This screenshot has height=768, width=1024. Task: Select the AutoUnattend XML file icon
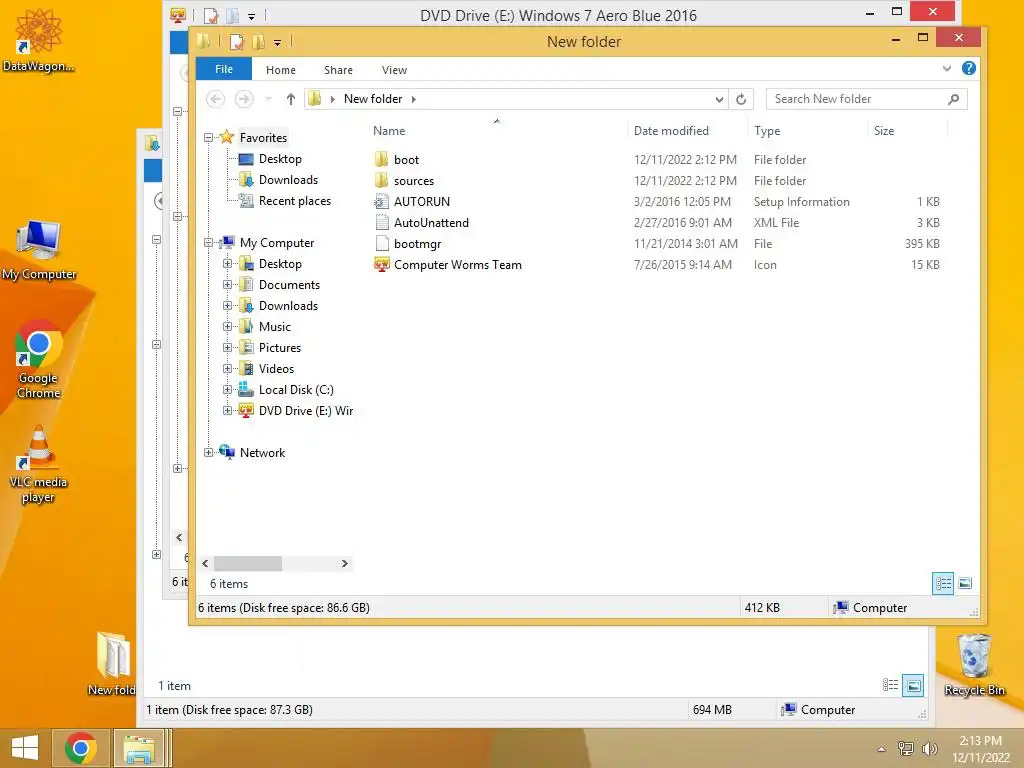click(x=382, y=223)
